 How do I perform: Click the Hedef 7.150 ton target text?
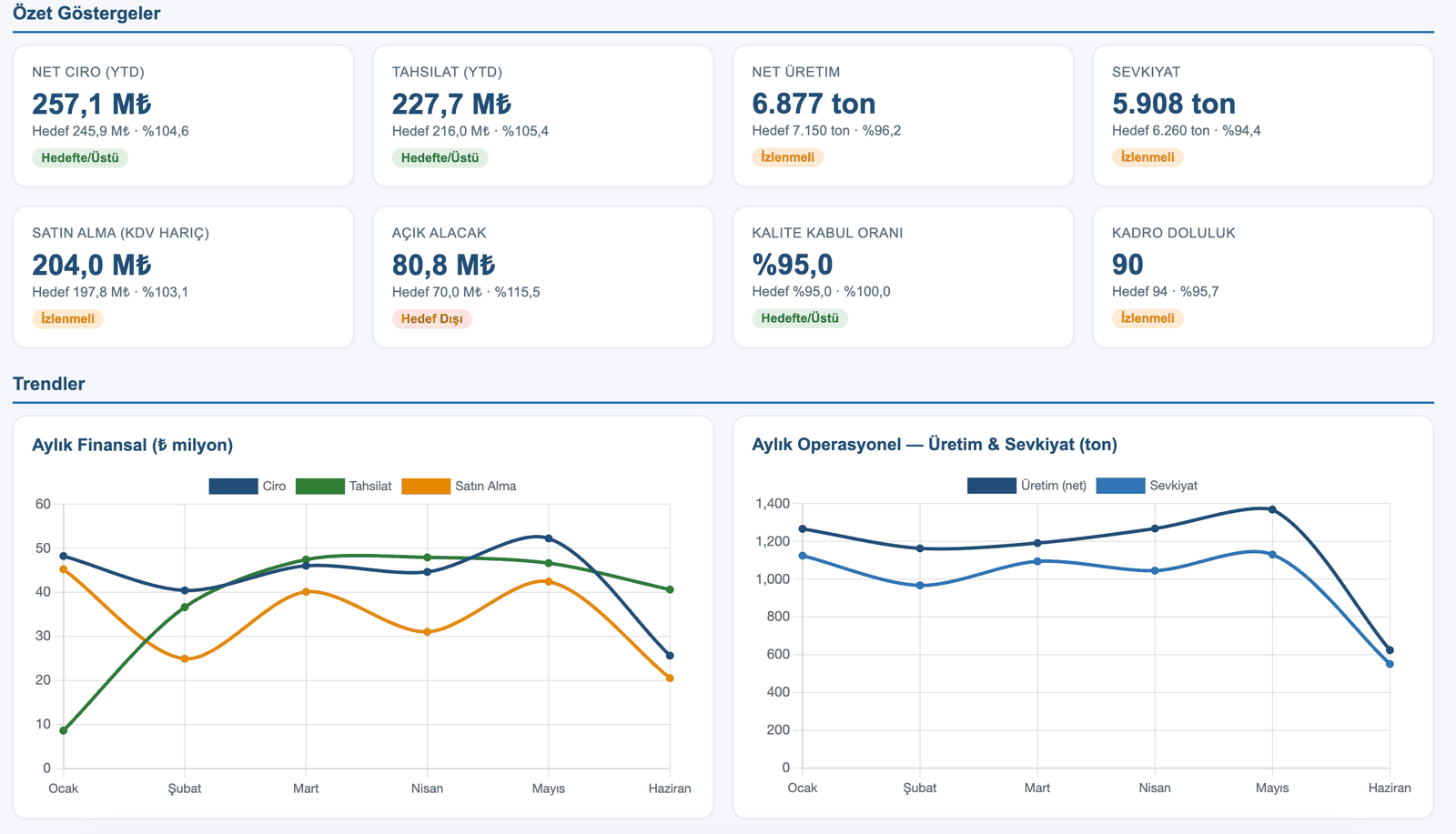click(801, 131)
